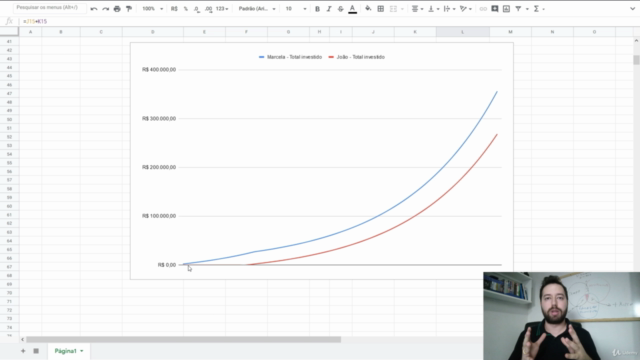This screenshot has height=360, width=640.
Task: Click the presenter webcam video
Action: point(562,316)
